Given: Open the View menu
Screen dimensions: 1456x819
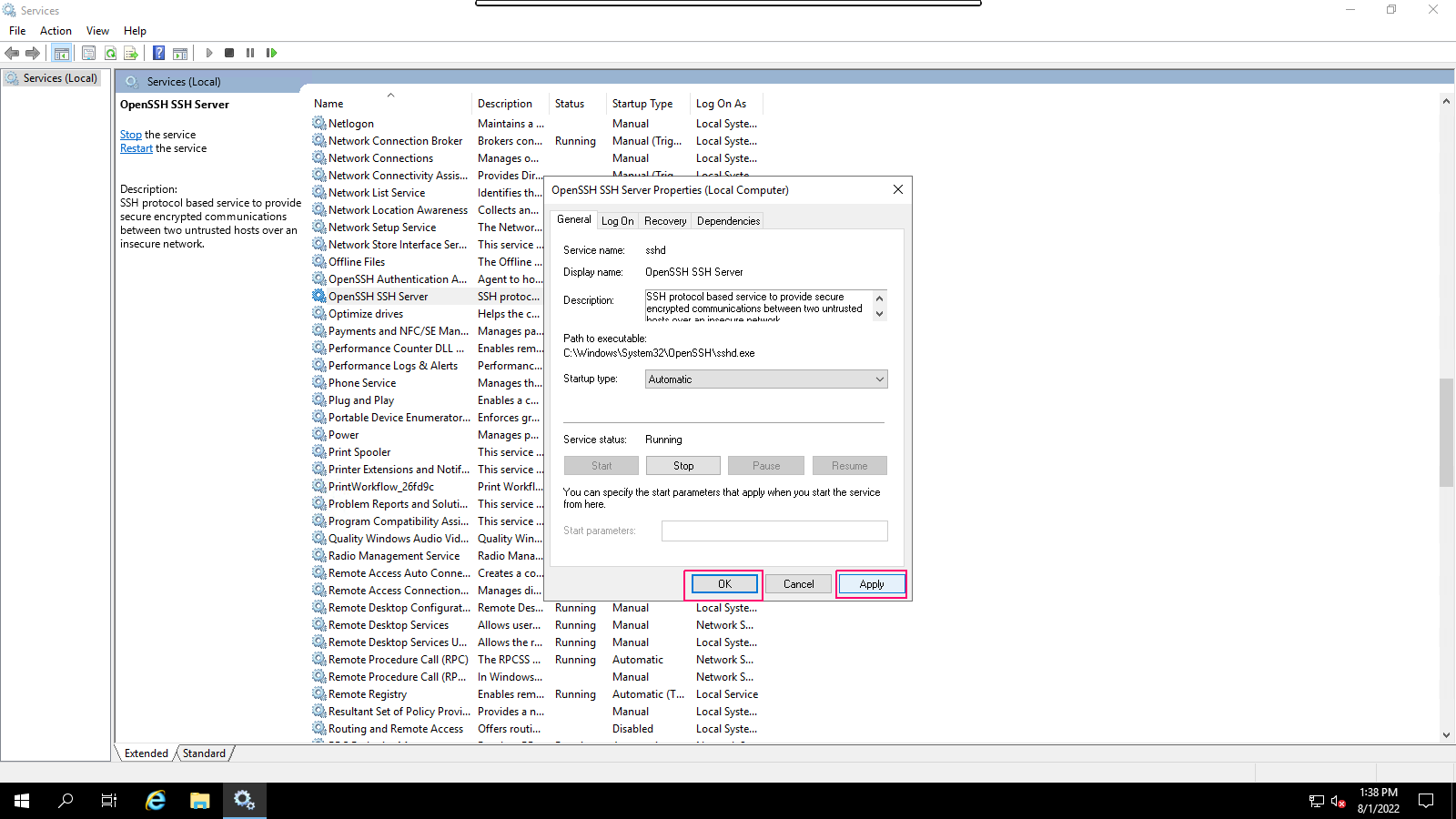Looking at the screenshot, I should (97, 31).
